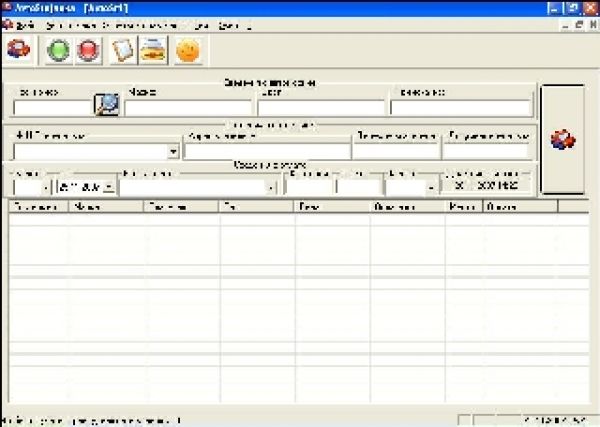Open the dropdown just left of the date display
This screenshot has width=600, height=427.
click(430, 187)
